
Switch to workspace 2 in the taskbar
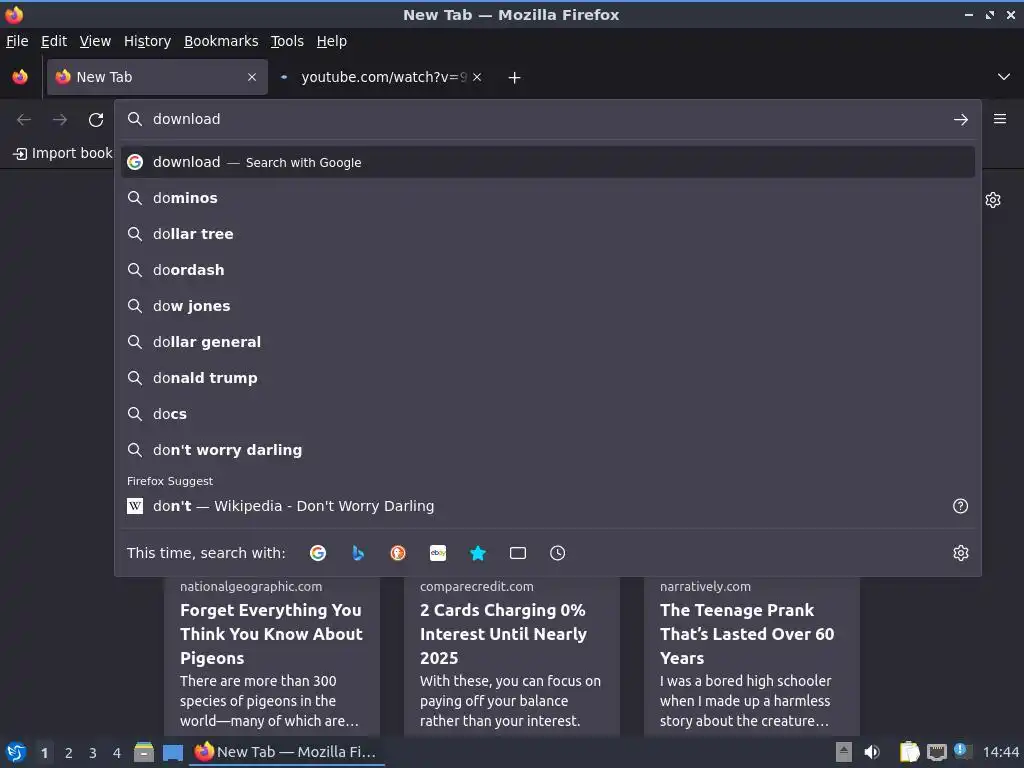pyautogui.click(x=69, y=753)
